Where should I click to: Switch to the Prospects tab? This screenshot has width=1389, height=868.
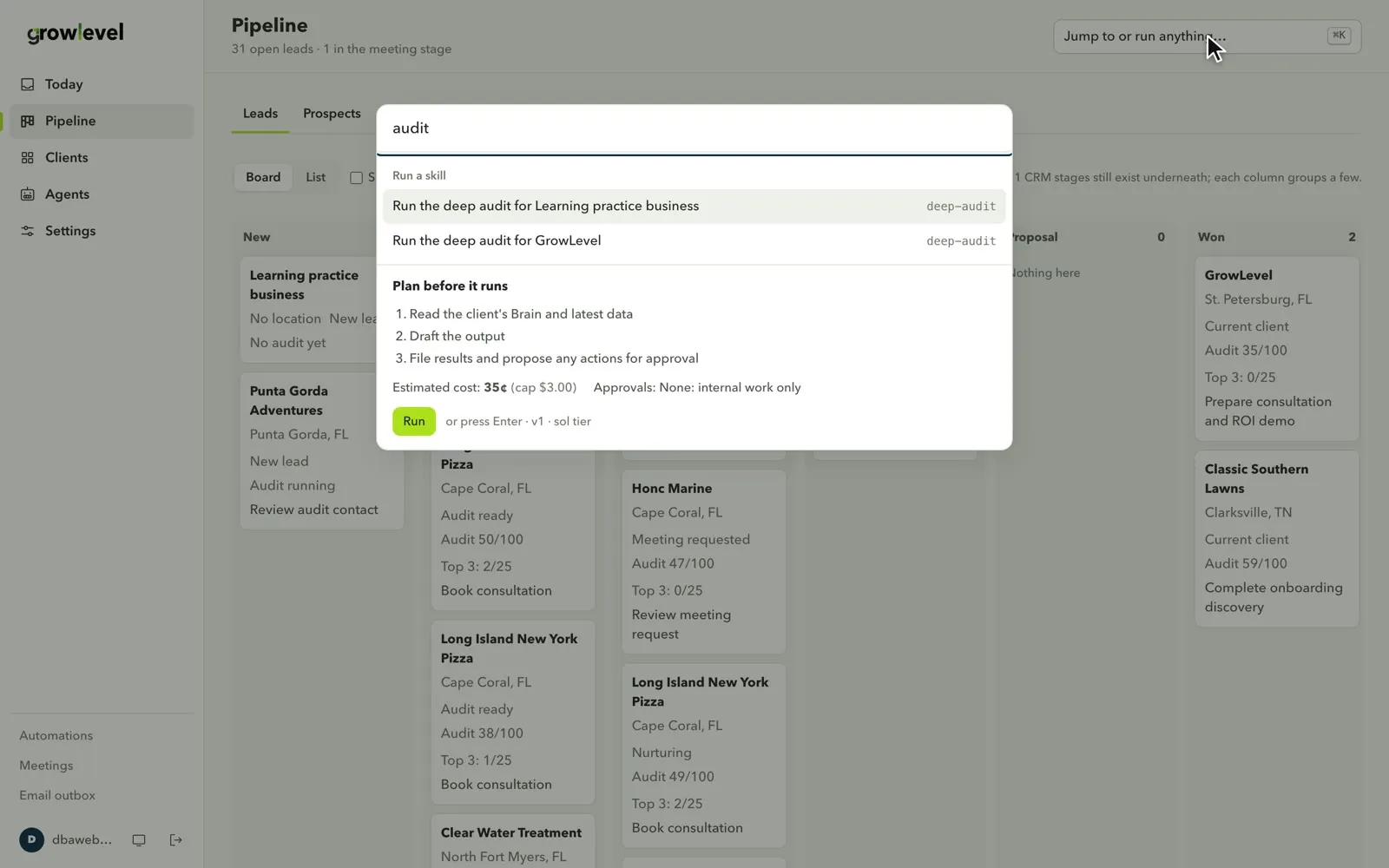pyautogui.click(x=332, y=114)
